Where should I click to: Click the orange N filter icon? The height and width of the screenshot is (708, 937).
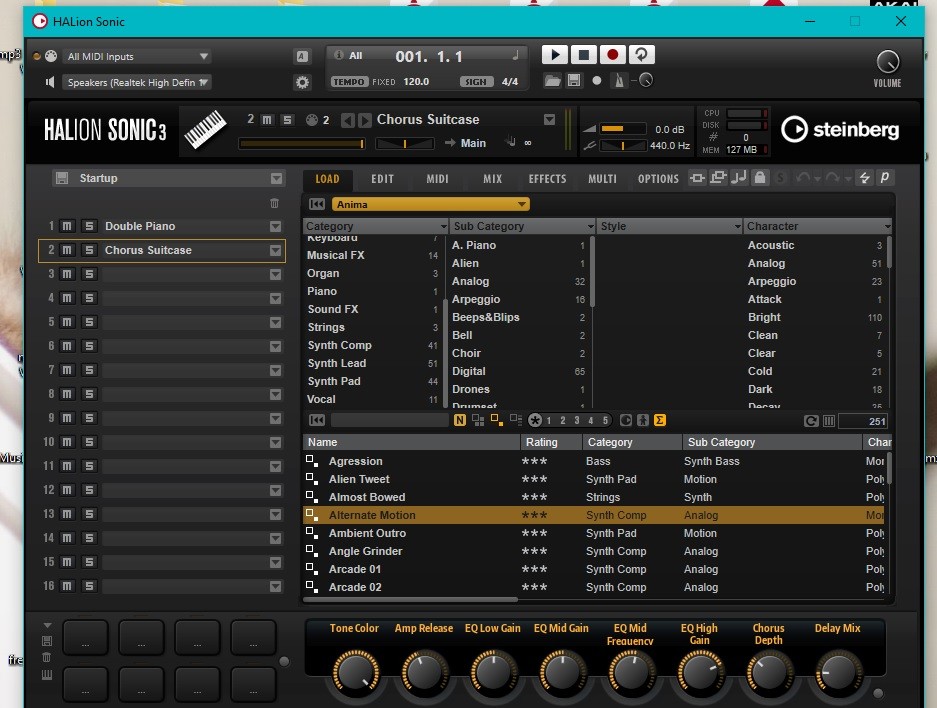pyautogui.click(x=460, y=421)
